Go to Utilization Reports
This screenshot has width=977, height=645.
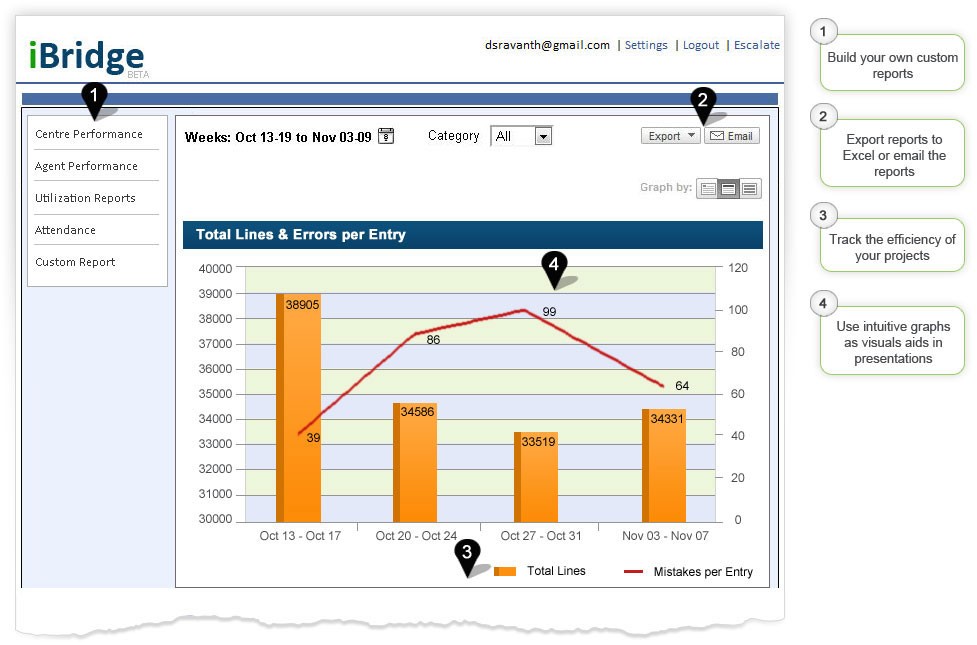click(85, 198)
